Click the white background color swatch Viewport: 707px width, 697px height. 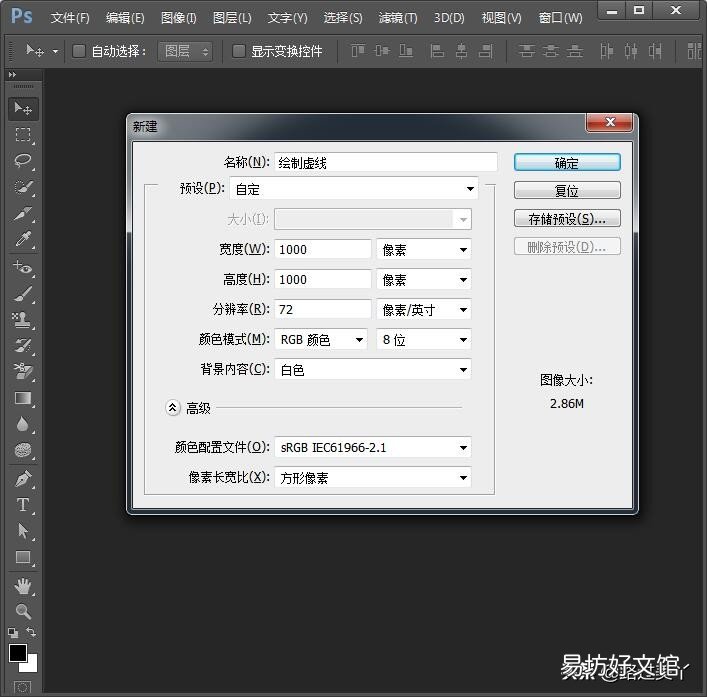[x=32, y=665]
